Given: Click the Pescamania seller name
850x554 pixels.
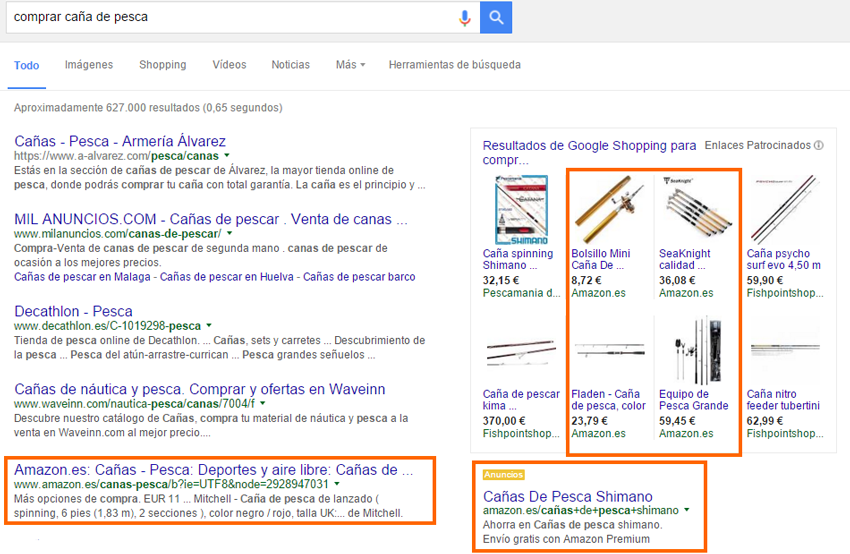Looking at the screenshot, I should [521, 293].
